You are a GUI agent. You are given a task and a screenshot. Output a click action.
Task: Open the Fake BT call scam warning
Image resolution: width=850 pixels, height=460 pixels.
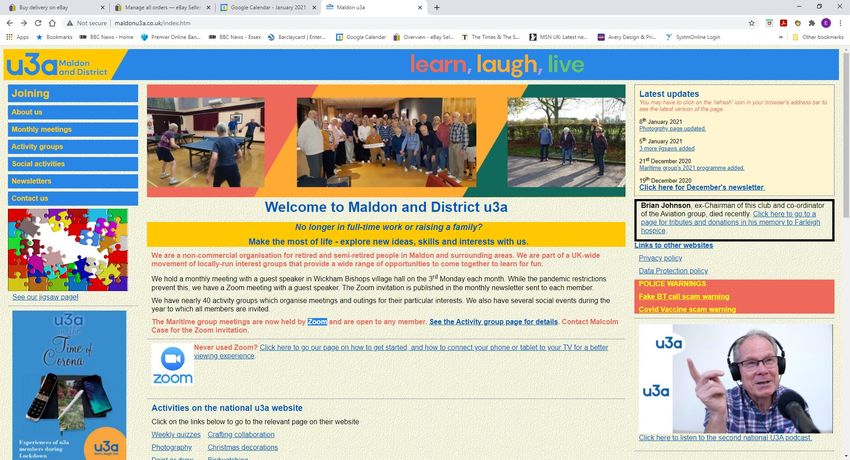tap(684, 297)
